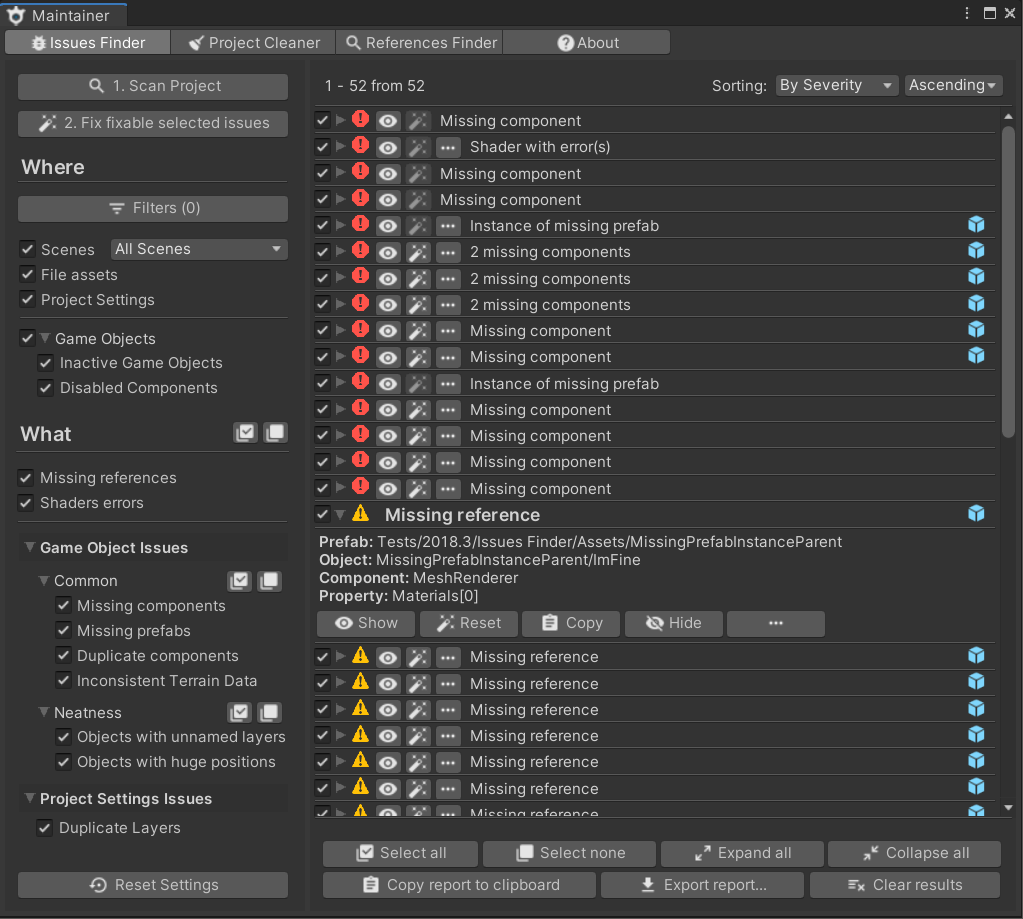Click the prefab cube icon on 'Missing reference' expanded row
This screenshot has width=1023, height=919.
[976, 514]
